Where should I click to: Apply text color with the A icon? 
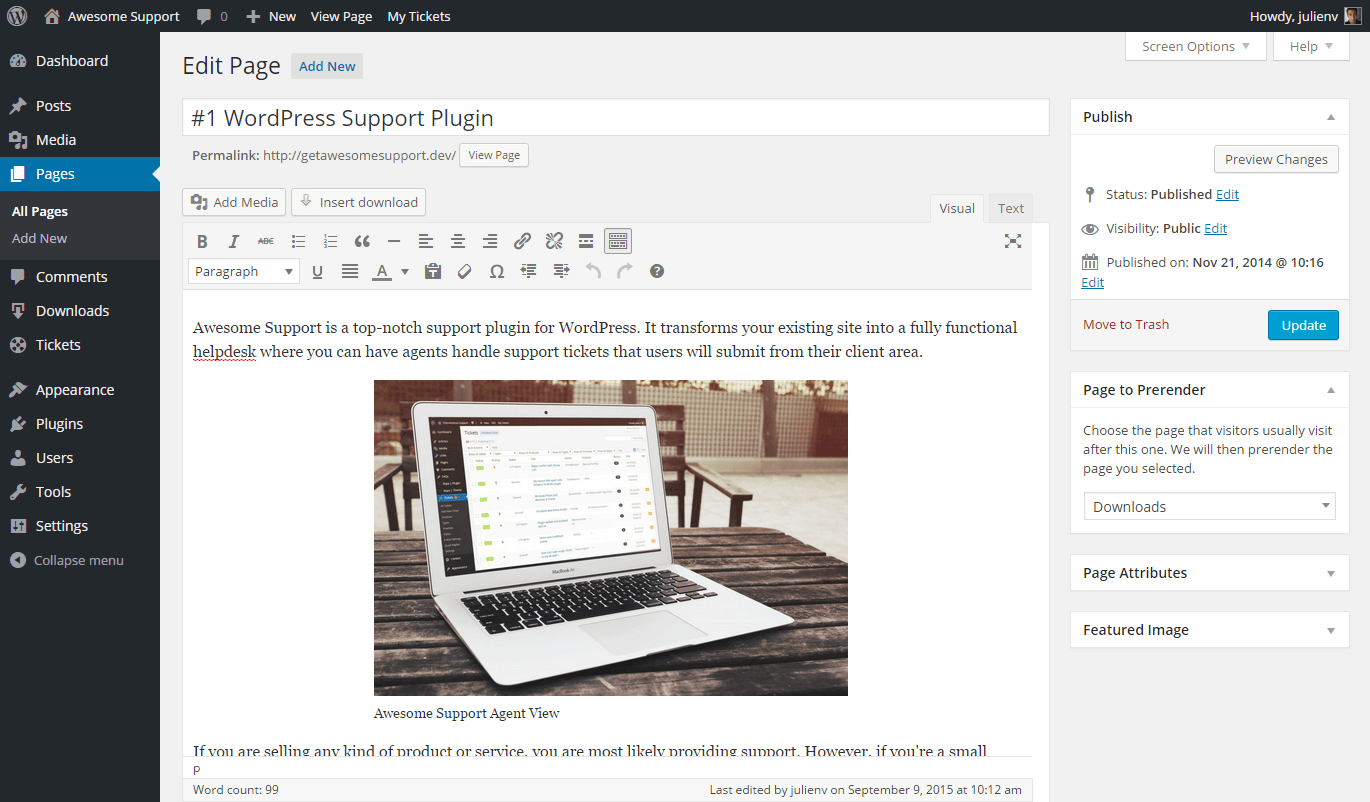coord(381,271)
